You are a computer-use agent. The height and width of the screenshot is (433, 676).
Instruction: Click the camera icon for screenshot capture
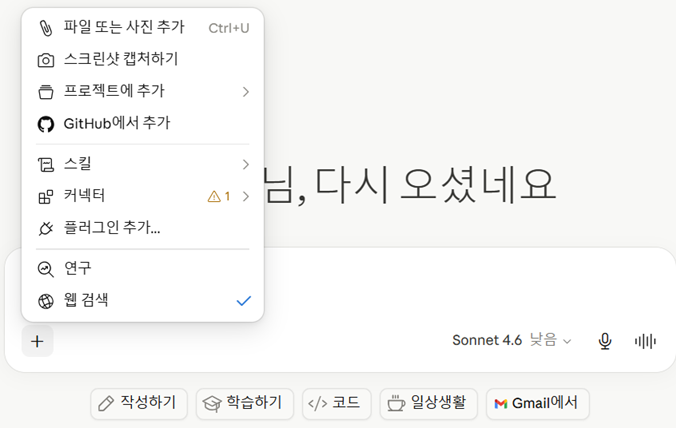(46, 60)
